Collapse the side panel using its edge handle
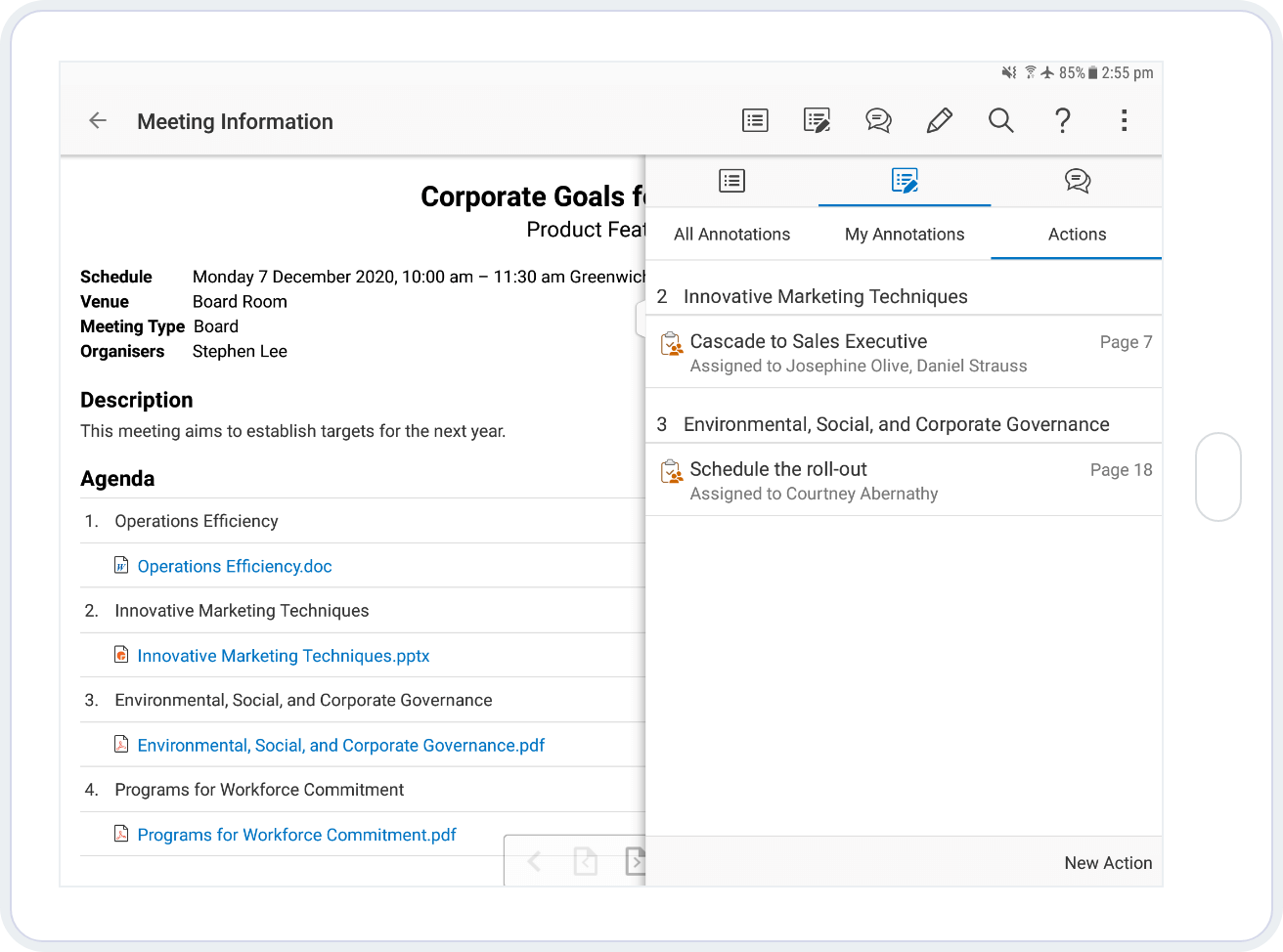Image resolution: width=1283 pixels, height=952 pixels. pyautogui.click(x=641, y=319)
